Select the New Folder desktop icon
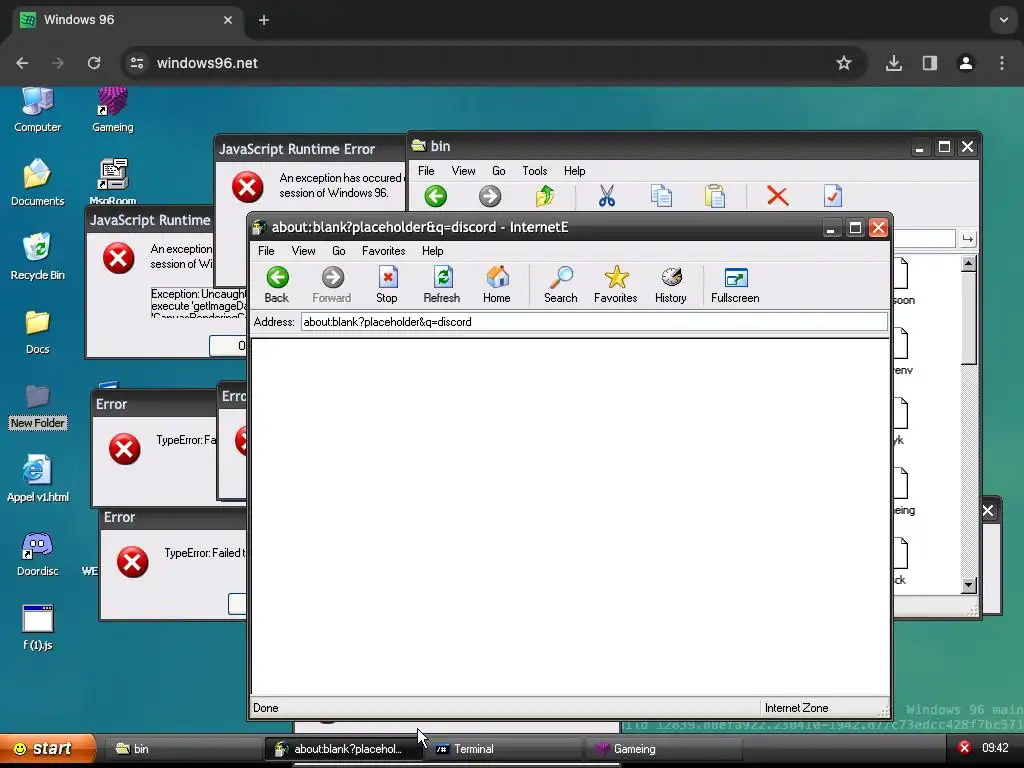This screenshot has width=1024, height=768. point(38,406)
